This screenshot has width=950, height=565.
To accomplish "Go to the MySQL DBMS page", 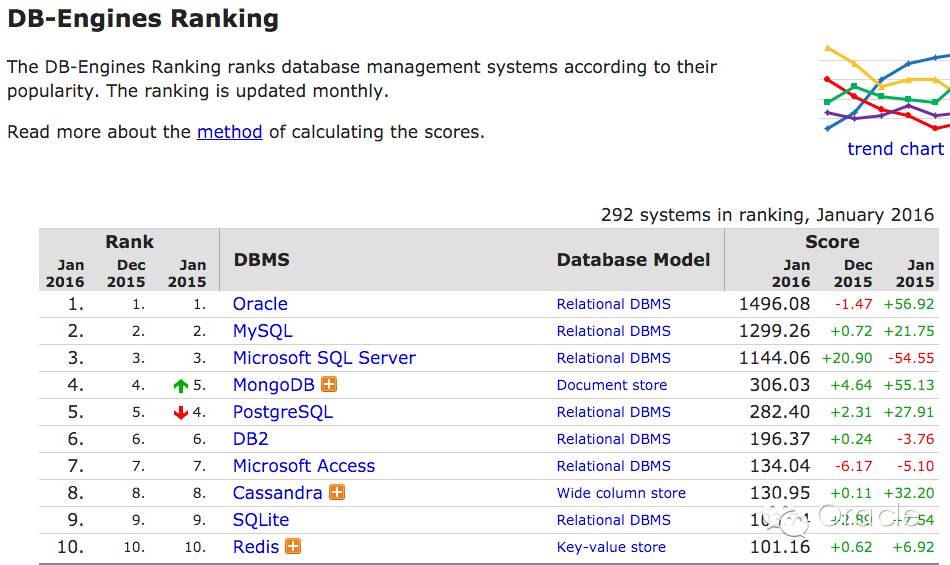I will [x=263, y=331].
